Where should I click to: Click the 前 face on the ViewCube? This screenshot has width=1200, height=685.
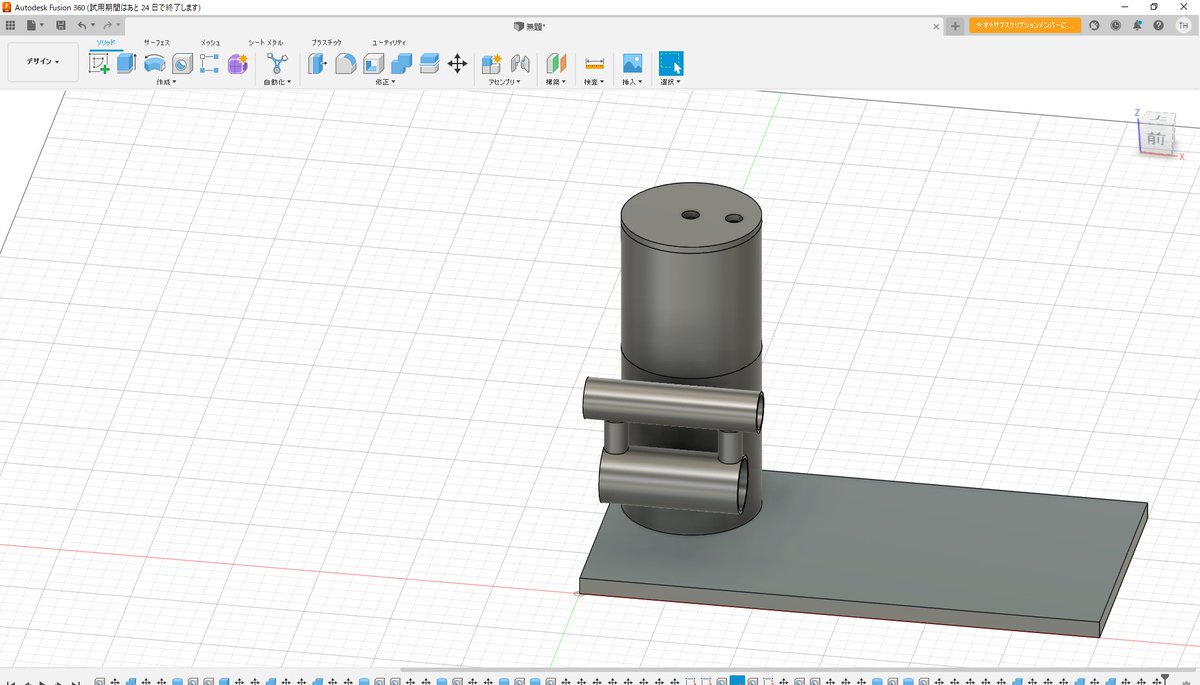coord(1156,138)
